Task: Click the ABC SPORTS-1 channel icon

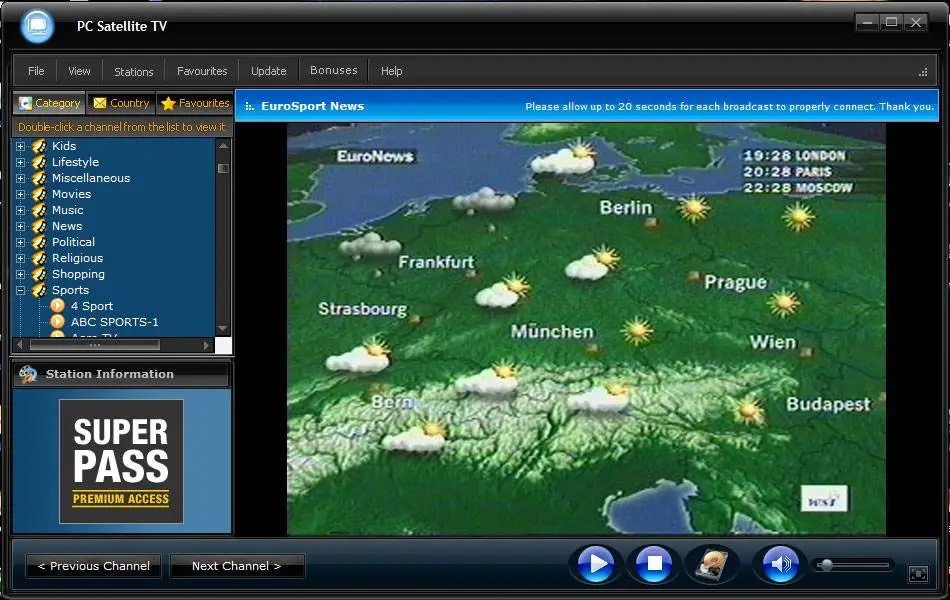Action: pyautogui.click(x=58, y=322)
